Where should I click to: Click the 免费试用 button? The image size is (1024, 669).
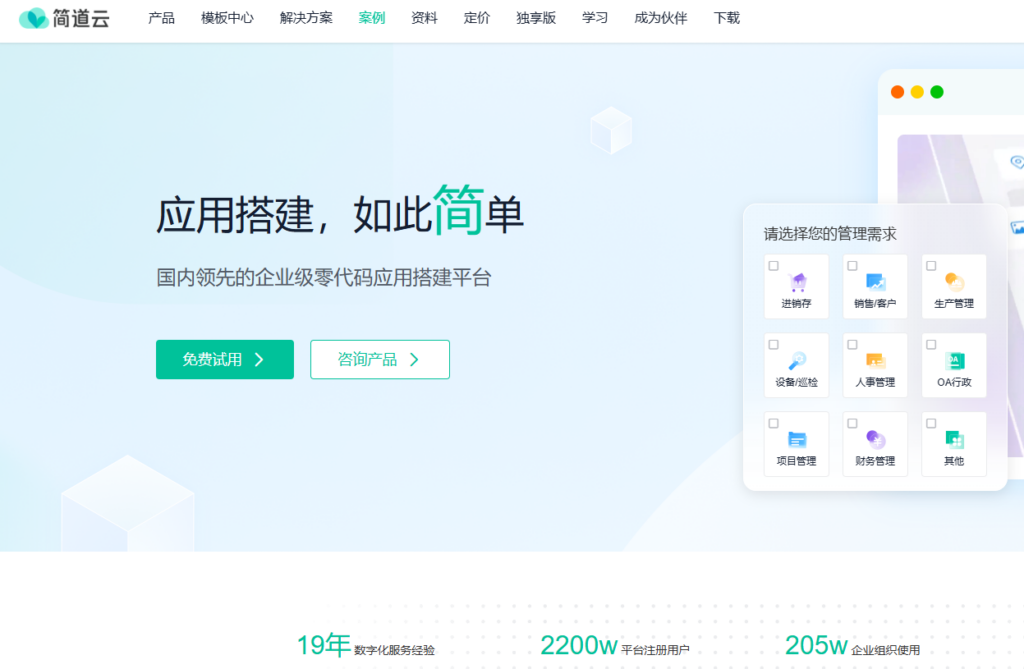tap(225, 359)
